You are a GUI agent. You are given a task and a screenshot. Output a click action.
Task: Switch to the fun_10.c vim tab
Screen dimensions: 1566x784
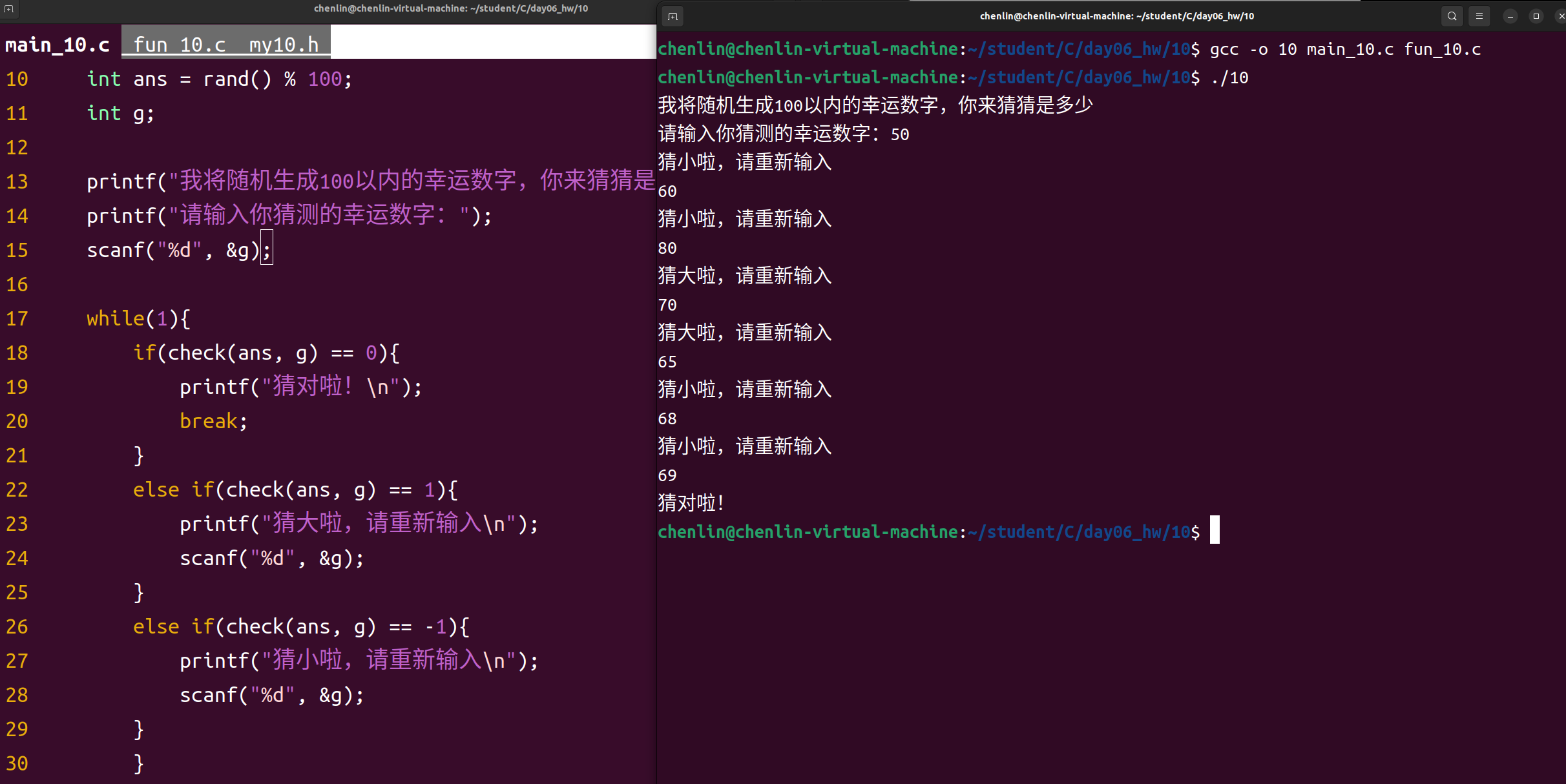(x=180, y=45)
